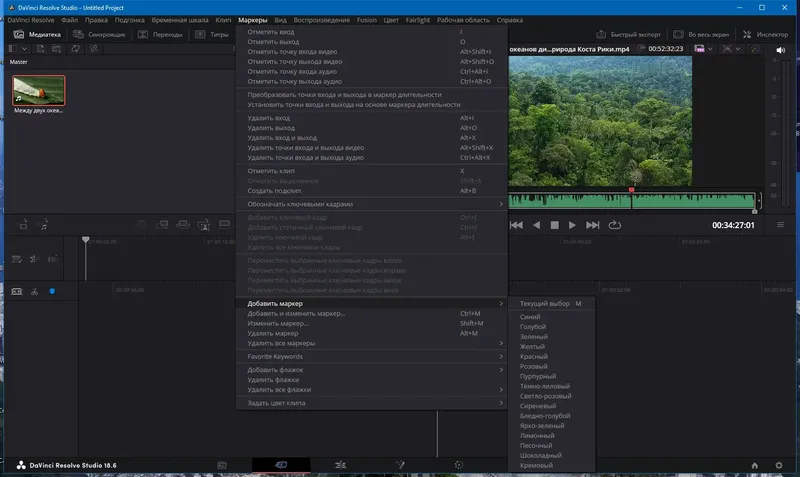Toggle the blue marker flag button in timeline

pos(52,291)
